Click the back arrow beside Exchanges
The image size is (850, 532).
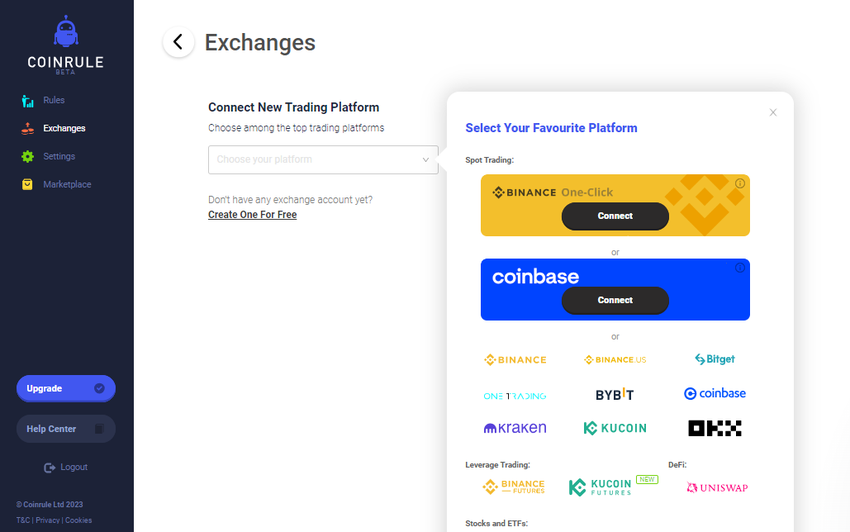click(178, 42)
